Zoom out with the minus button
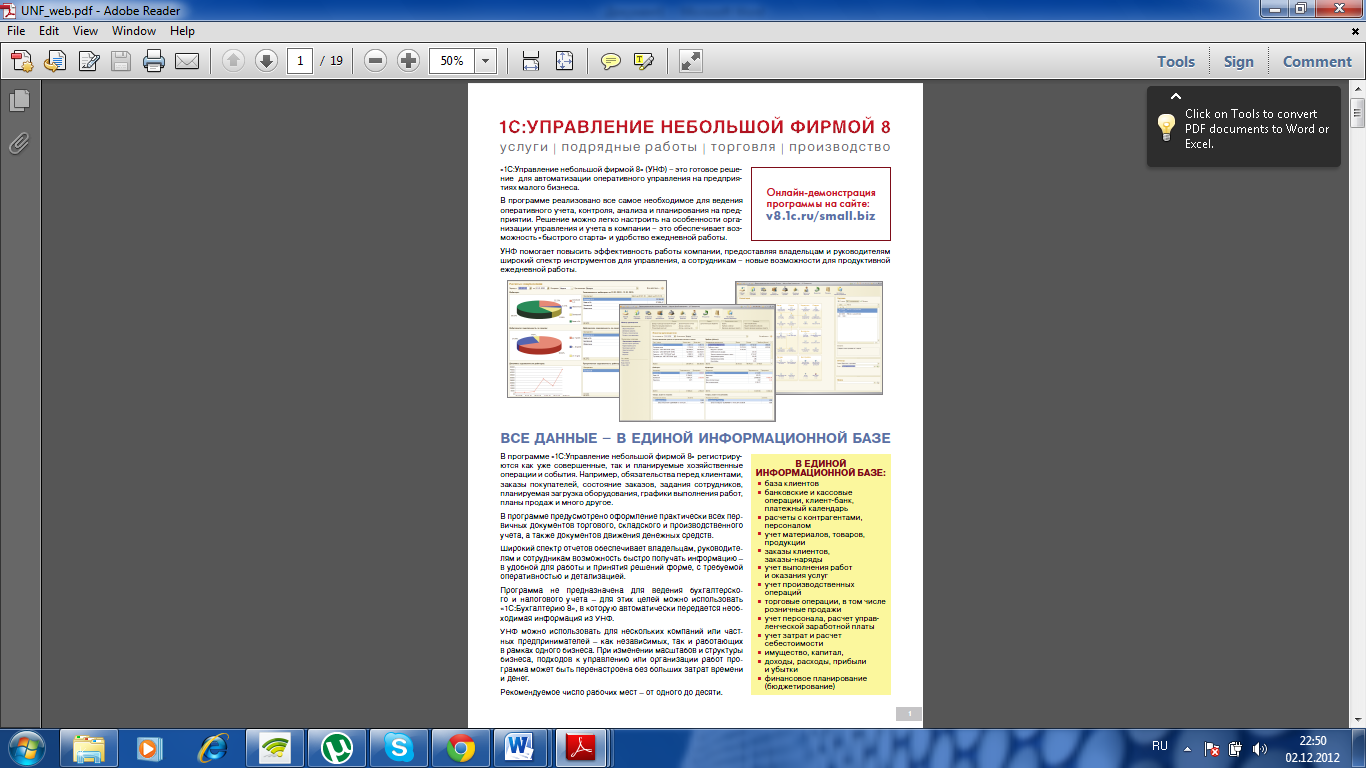This screenshot has width=1366, height=768. pos(376,61)
